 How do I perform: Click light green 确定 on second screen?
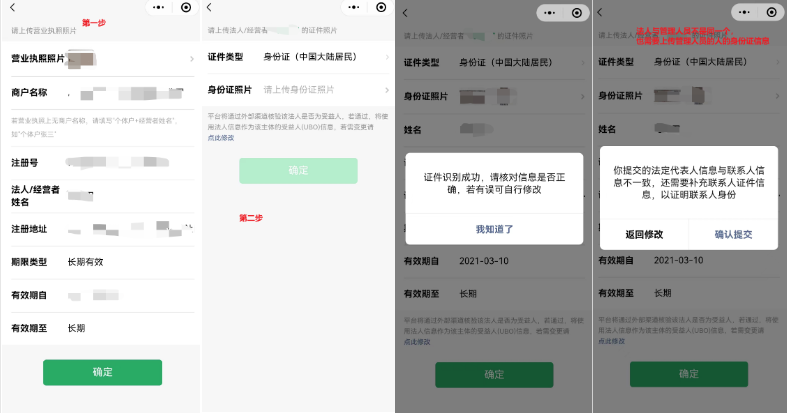coord(298,171)
